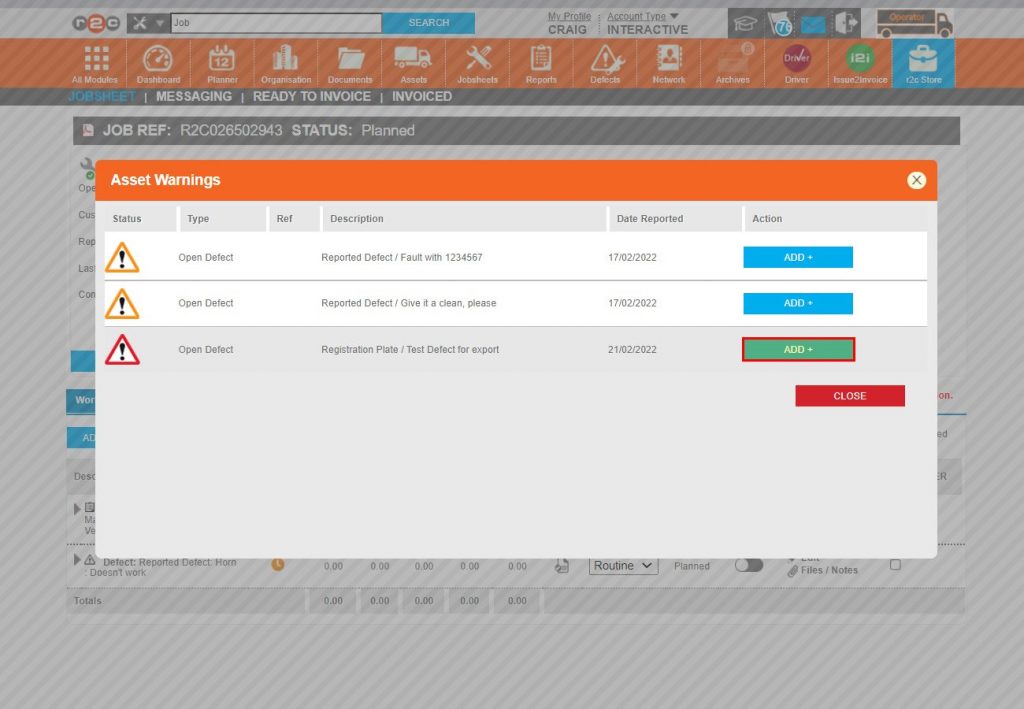The image size is (1024, 709).
Task: Click the tools search-type icon
Action: (x=139, y=23)
